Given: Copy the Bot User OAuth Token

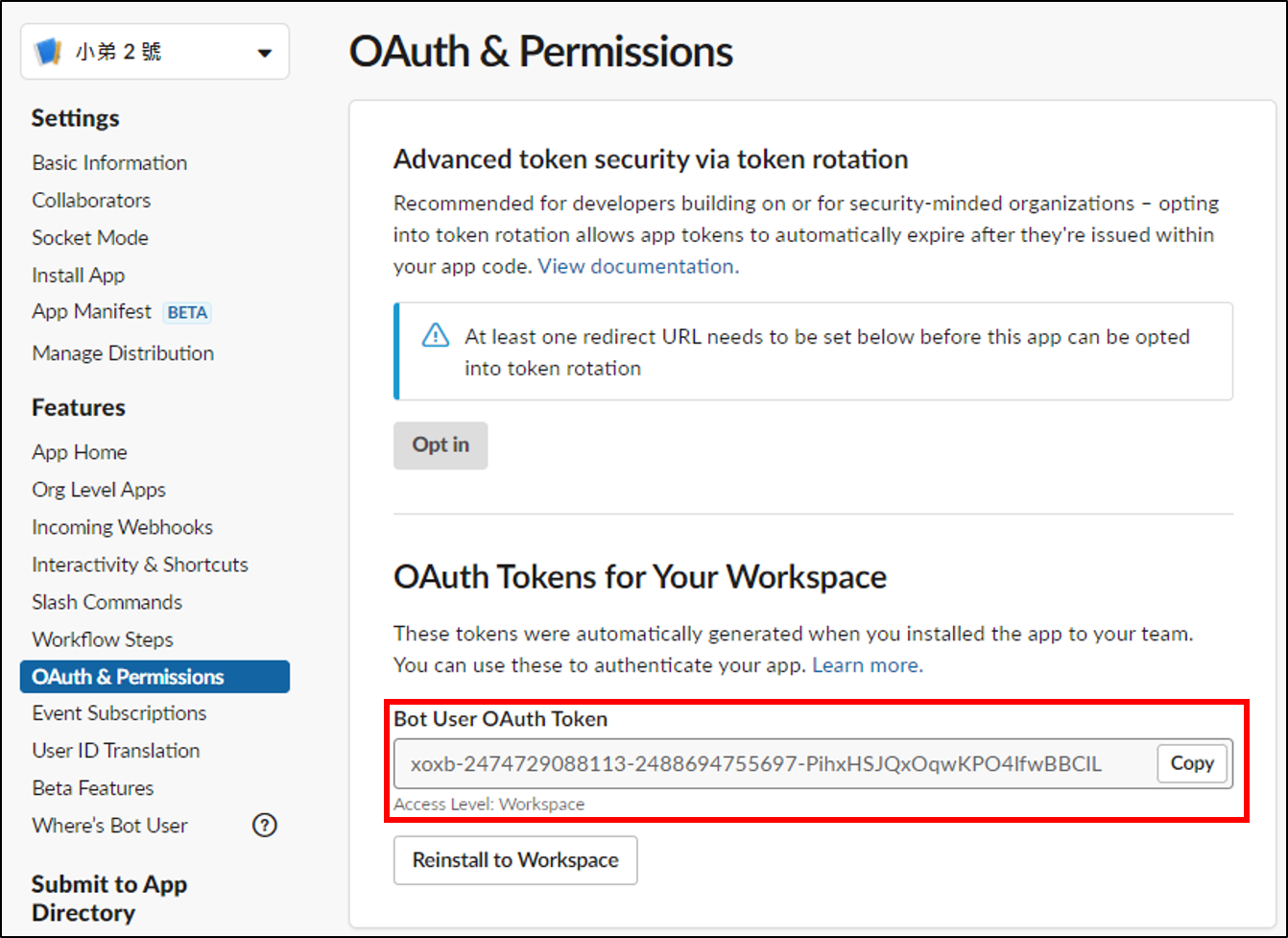Looking at the screenshot, I should tap(1192, 763).
